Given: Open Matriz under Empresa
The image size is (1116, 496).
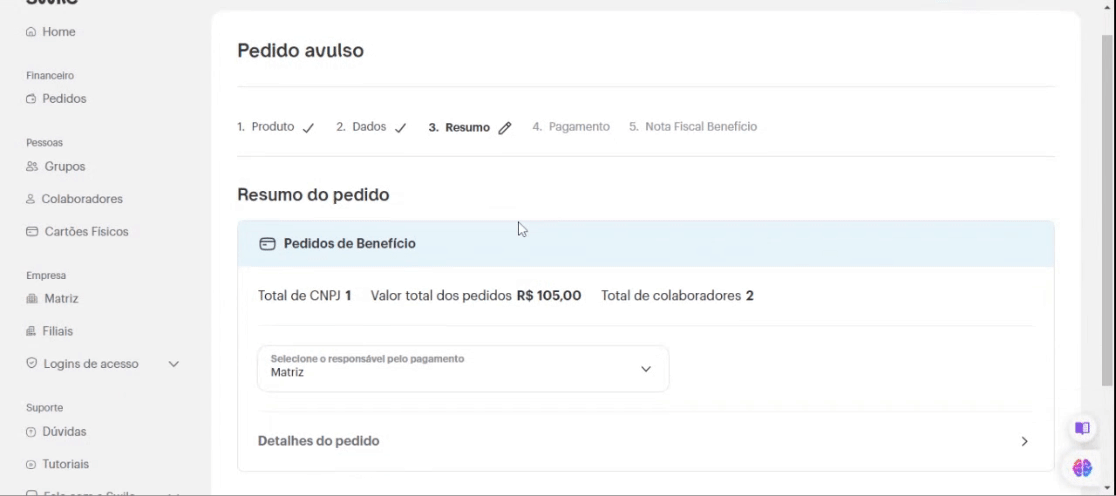Looking at the screenshot, I should click(52, 299).
